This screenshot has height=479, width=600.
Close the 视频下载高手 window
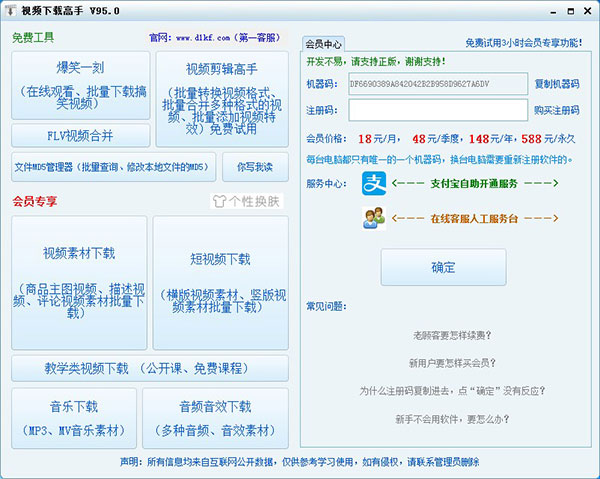[x=588, y=11]
